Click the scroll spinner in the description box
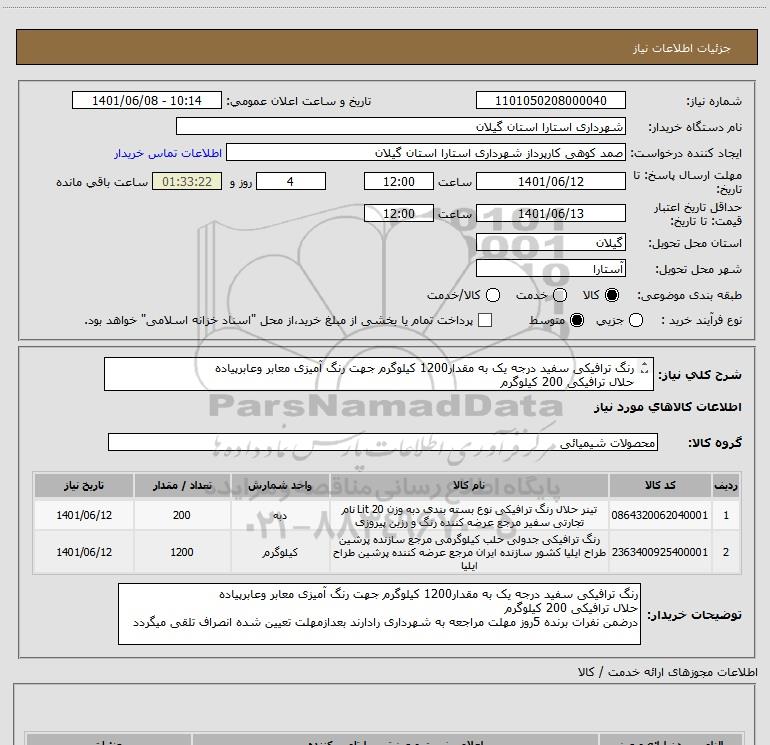 click(645, 367)
